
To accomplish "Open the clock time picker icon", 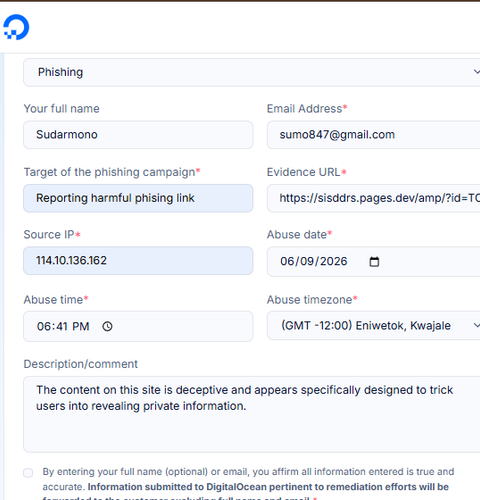I will [107, 326].
